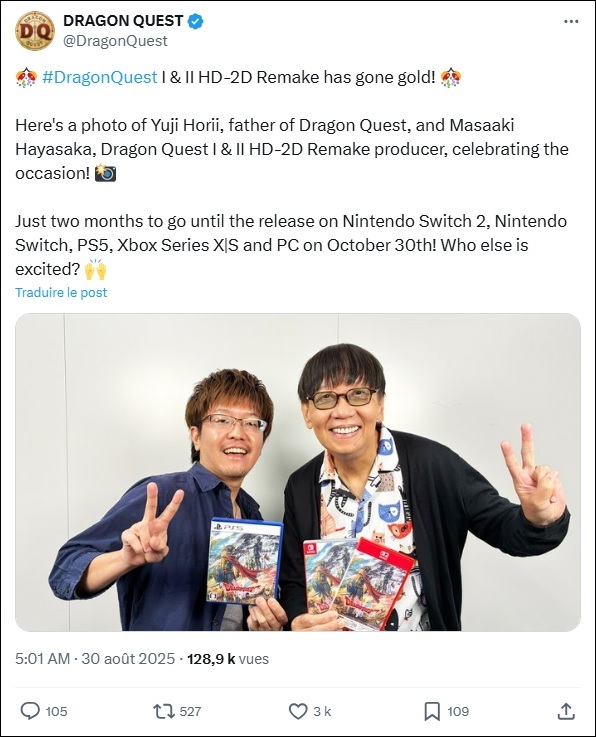Image resolution: width=596 pixels, height=737 pixels.
Task: Open the attached photo of two men
Action: (298, 472)
